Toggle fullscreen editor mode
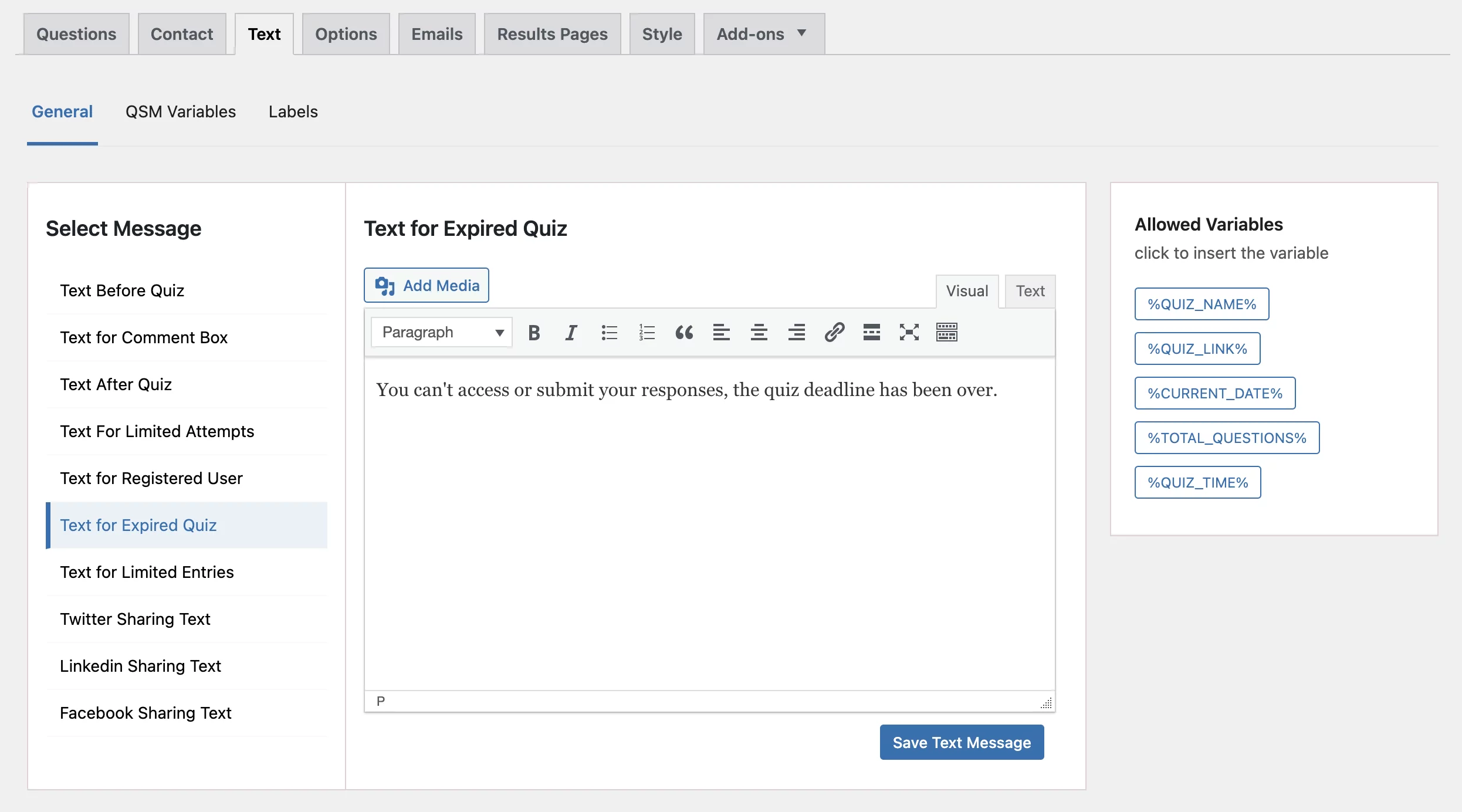This screenshot has width=1462, height=812. (x=909, y=333)
